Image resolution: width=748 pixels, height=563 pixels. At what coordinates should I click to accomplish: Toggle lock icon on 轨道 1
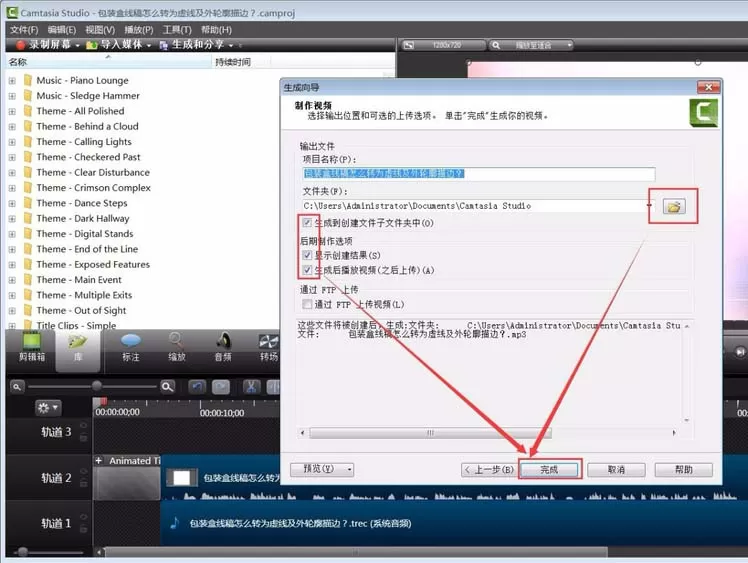coord(83,529)
